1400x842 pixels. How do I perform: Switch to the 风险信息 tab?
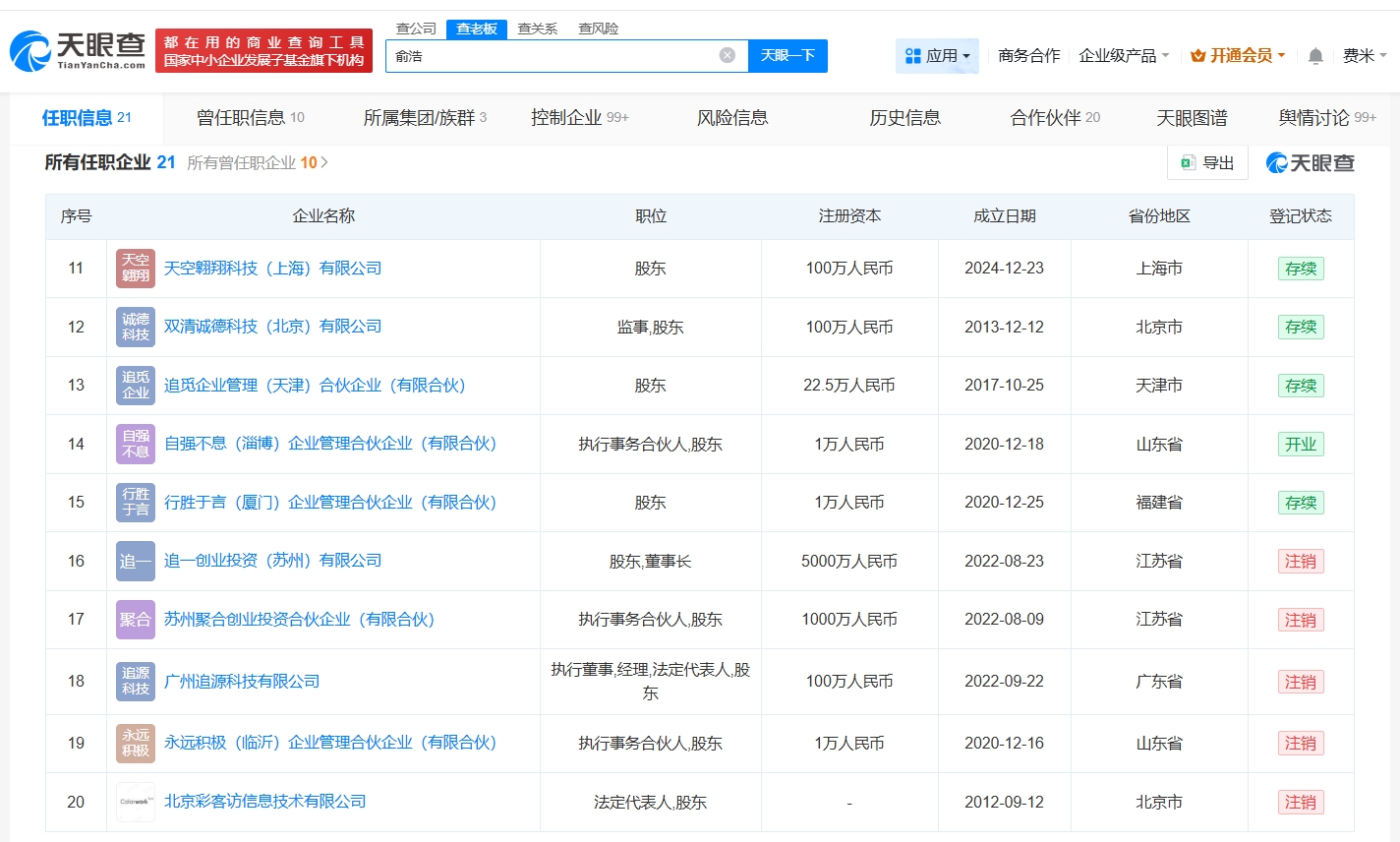tap(732, 118)
